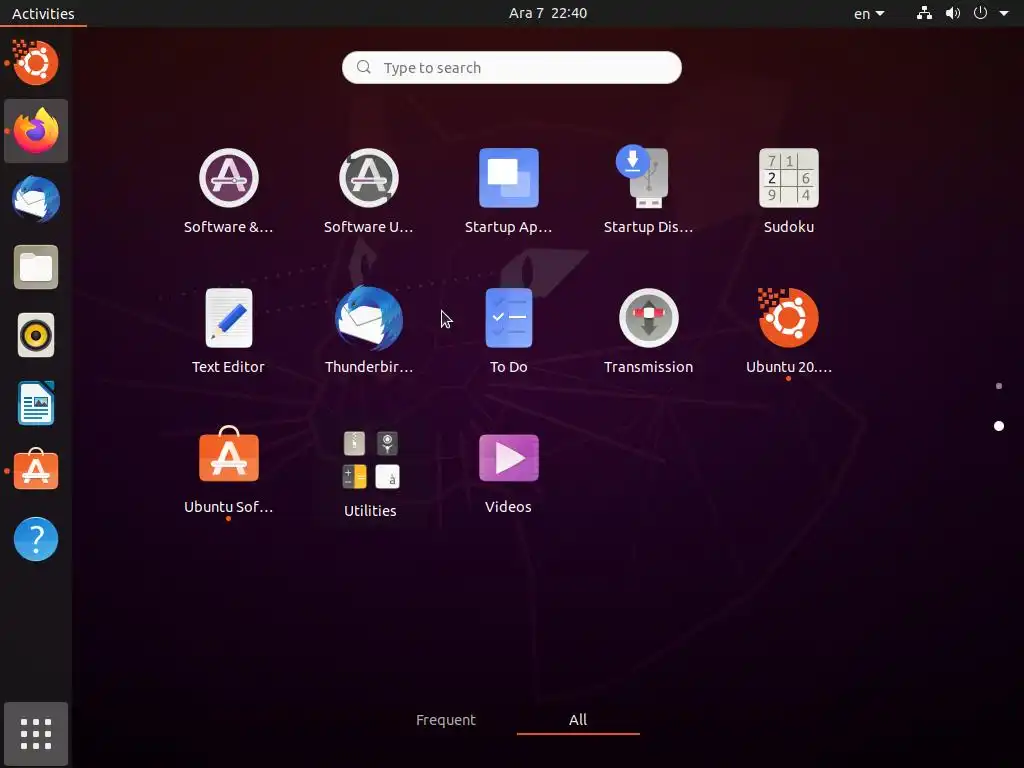Image resolution: width=1024 pixels, height=768 pixels.
Task: Select the All apps tab
Action: [578, 720]
